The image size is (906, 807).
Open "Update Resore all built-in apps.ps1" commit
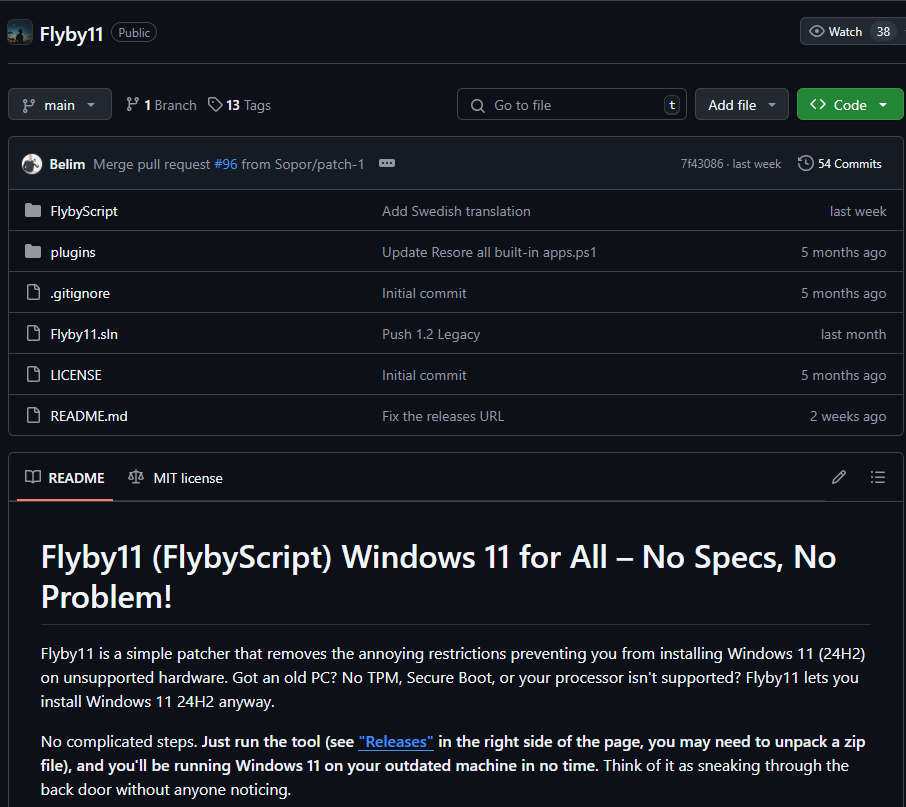pyautogui.click(x=489, y=252)
